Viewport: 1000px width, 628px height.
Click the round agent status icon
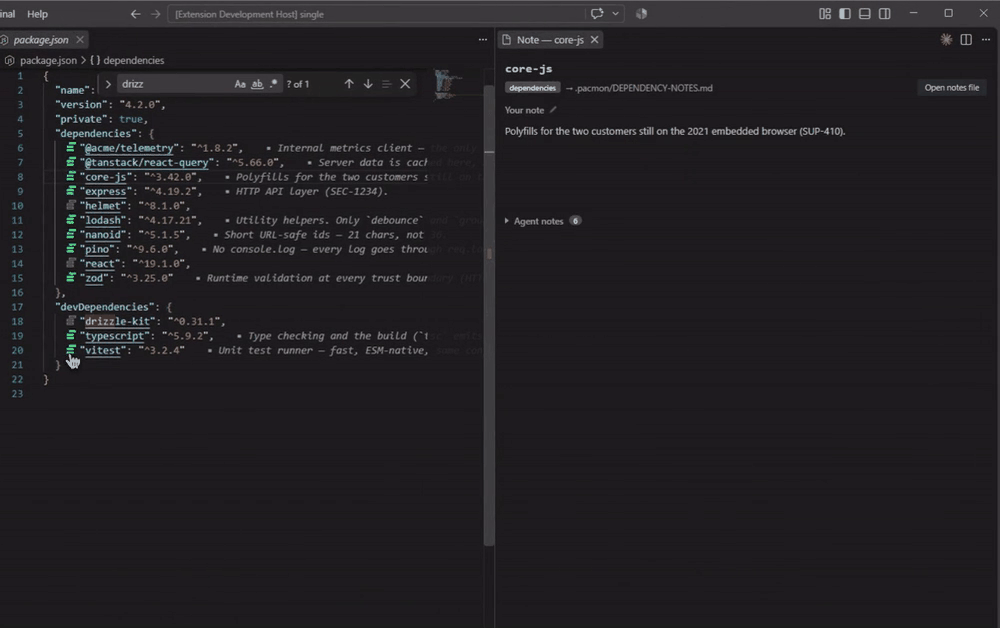[x=642, y=13]
